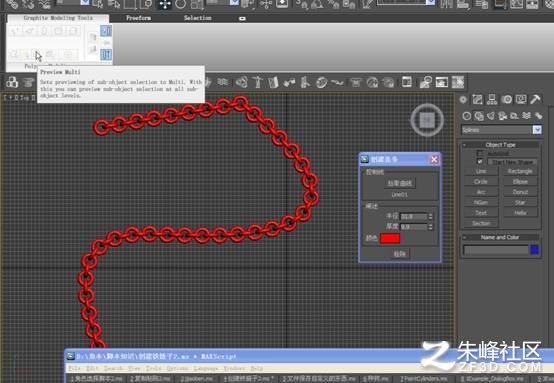Click the stacked cubes icon in lower toolbar

point(12,82)
